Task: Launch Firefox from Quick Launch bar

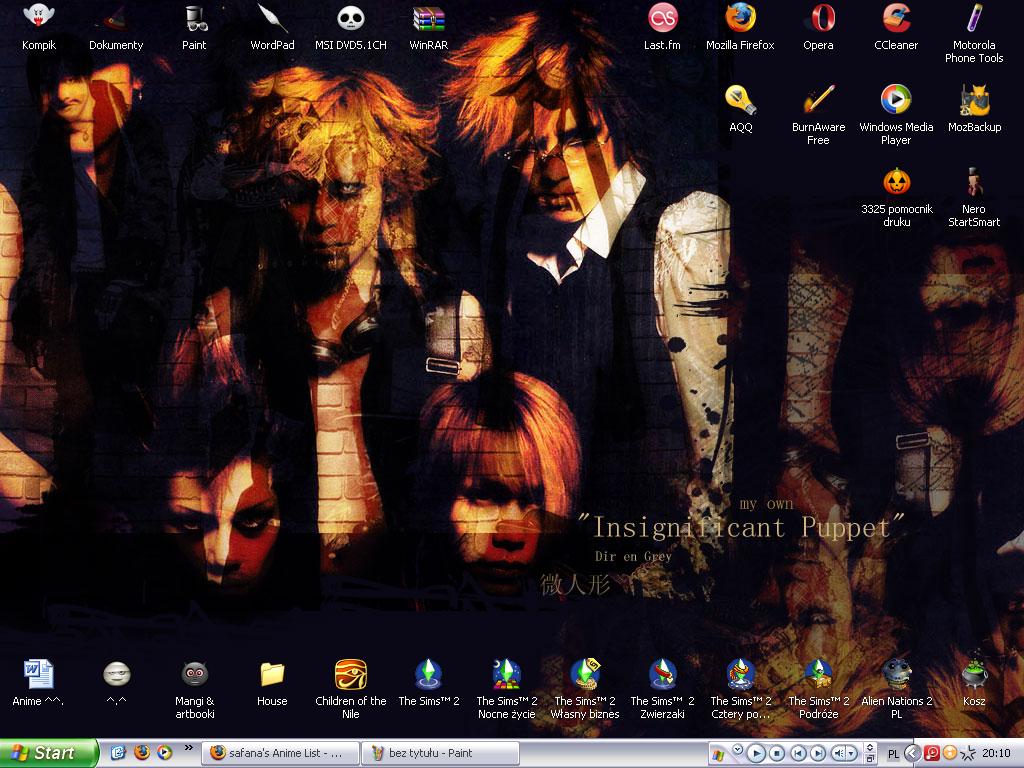Action: (142, 753)
